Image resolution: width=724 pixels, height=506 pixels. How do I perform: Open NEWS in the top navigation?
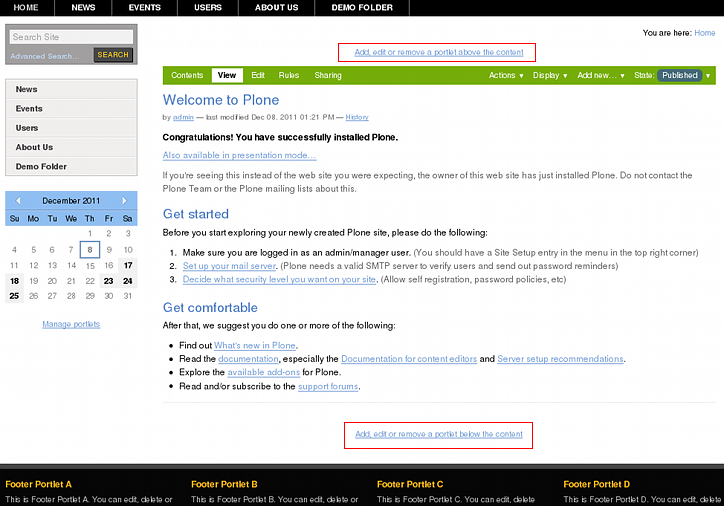tap(83, 8)
